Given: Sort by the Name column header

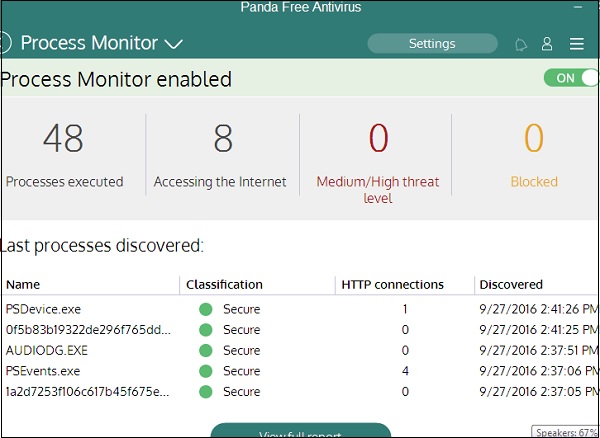Looking at the screenshot, I should coord(23,285).
